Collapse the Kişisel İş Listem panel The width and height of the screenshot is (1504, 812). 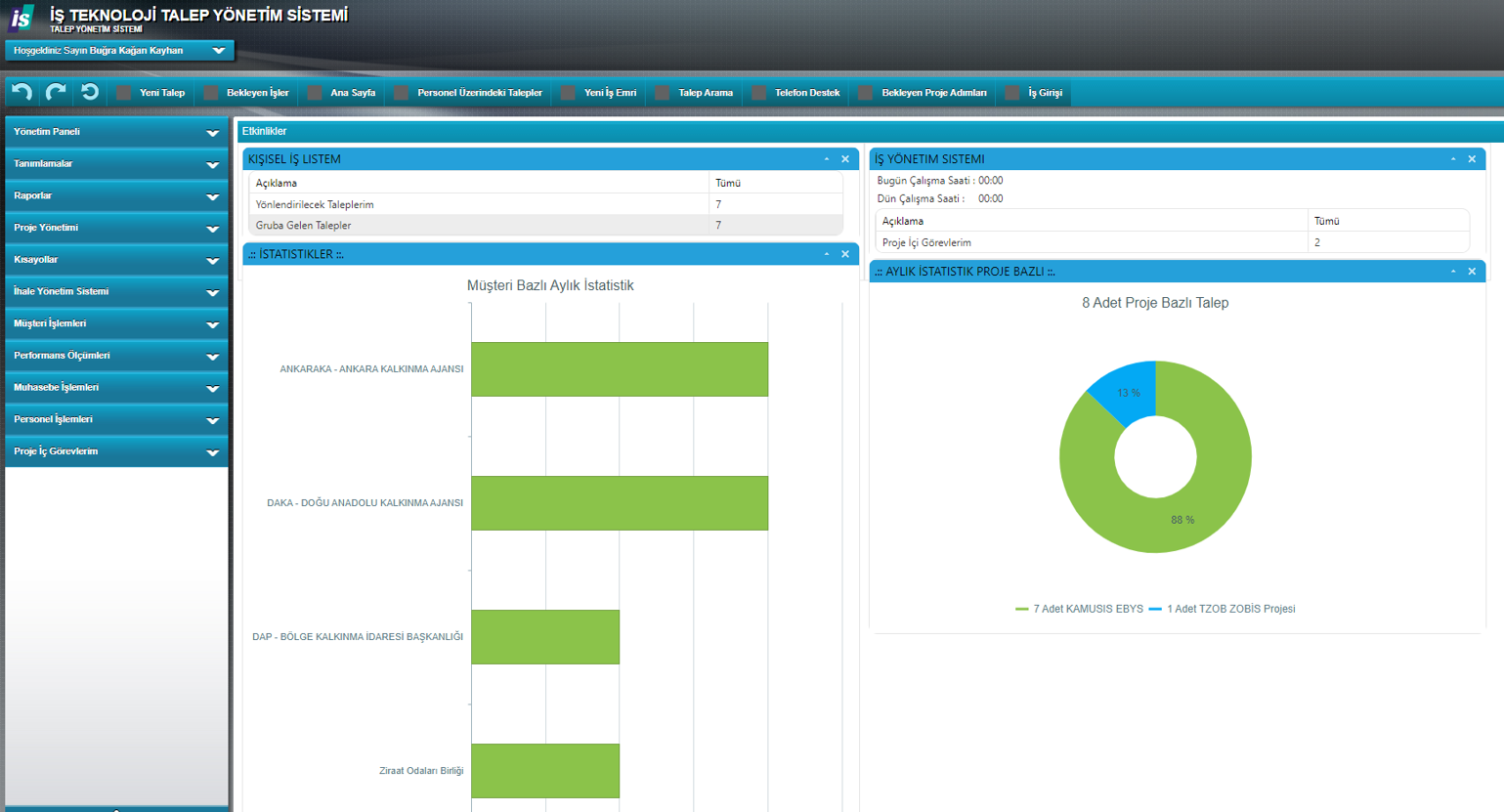coord(827,159)
